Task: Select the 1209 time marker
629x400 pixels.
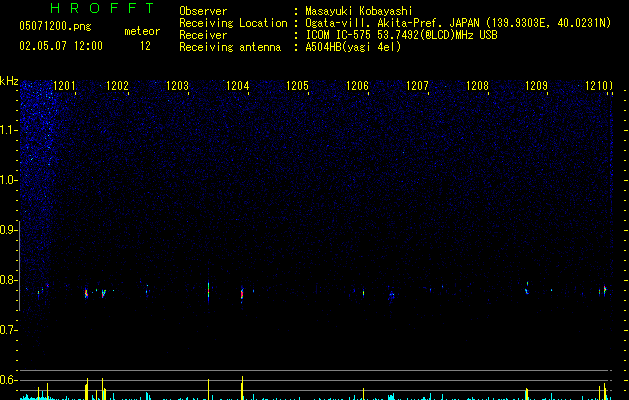Action: [x=536, y=85]
